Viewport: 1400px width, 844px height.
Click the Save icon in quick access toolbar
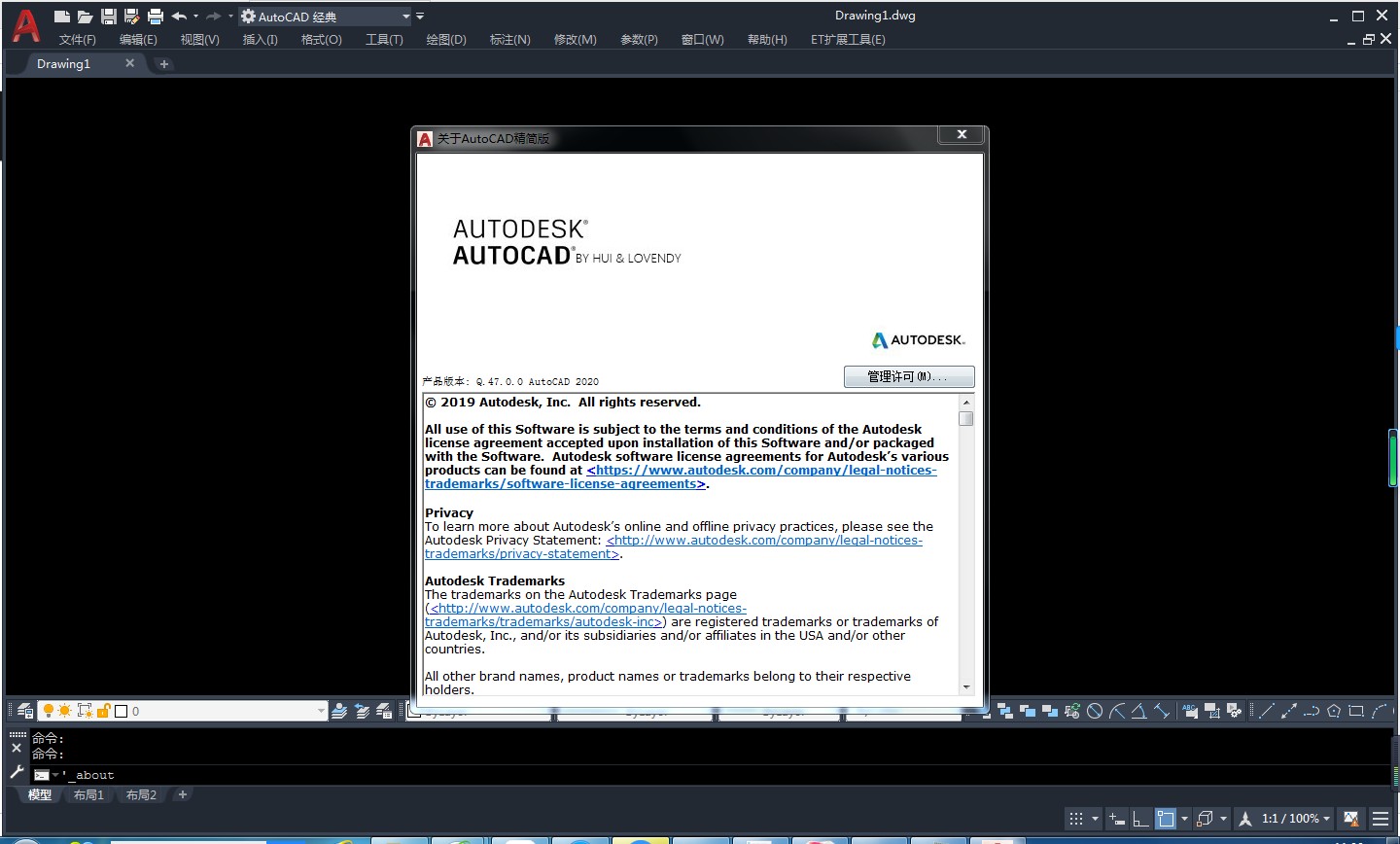click(109, 17)
